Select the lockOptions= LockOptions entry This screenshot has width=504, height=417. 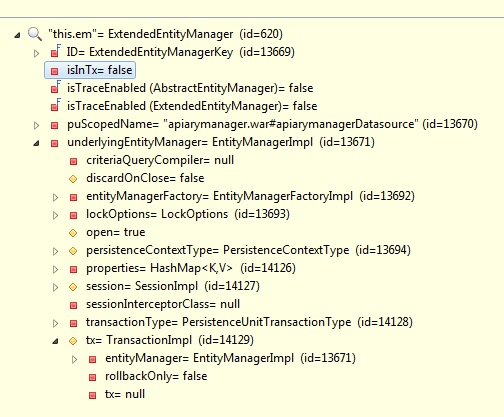188,214
